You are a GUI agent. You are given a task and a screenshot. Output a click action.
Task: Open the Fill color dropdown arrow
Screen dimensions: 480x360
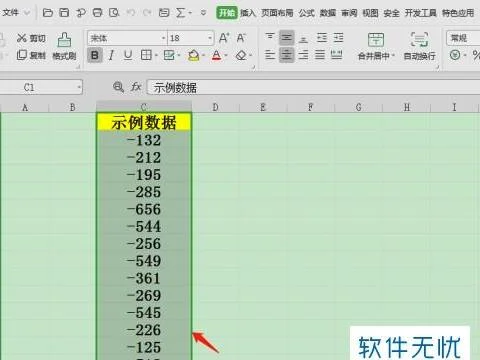(x=203, y=56)
